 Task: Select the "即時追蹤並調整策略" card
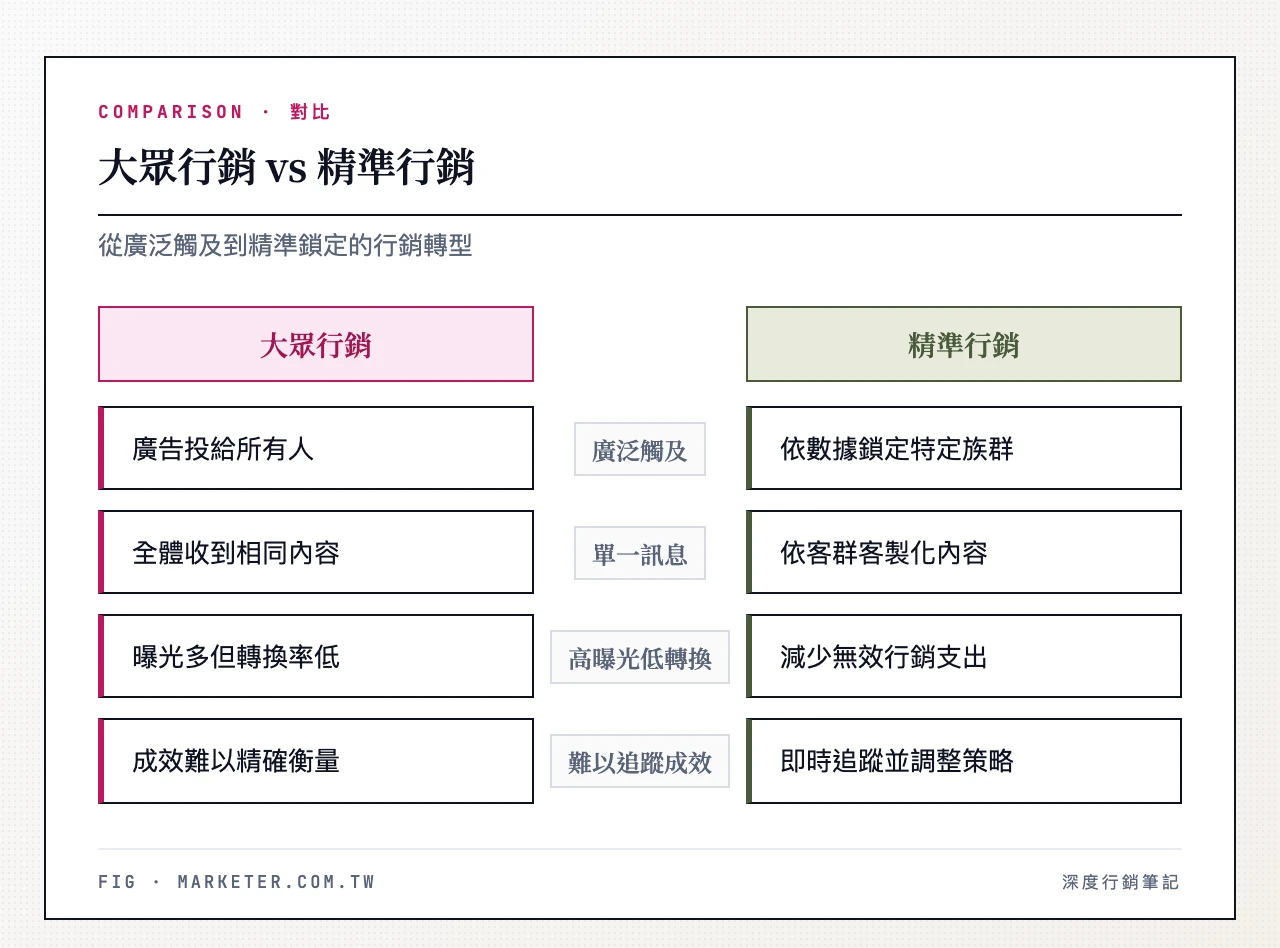click(964, 761)
